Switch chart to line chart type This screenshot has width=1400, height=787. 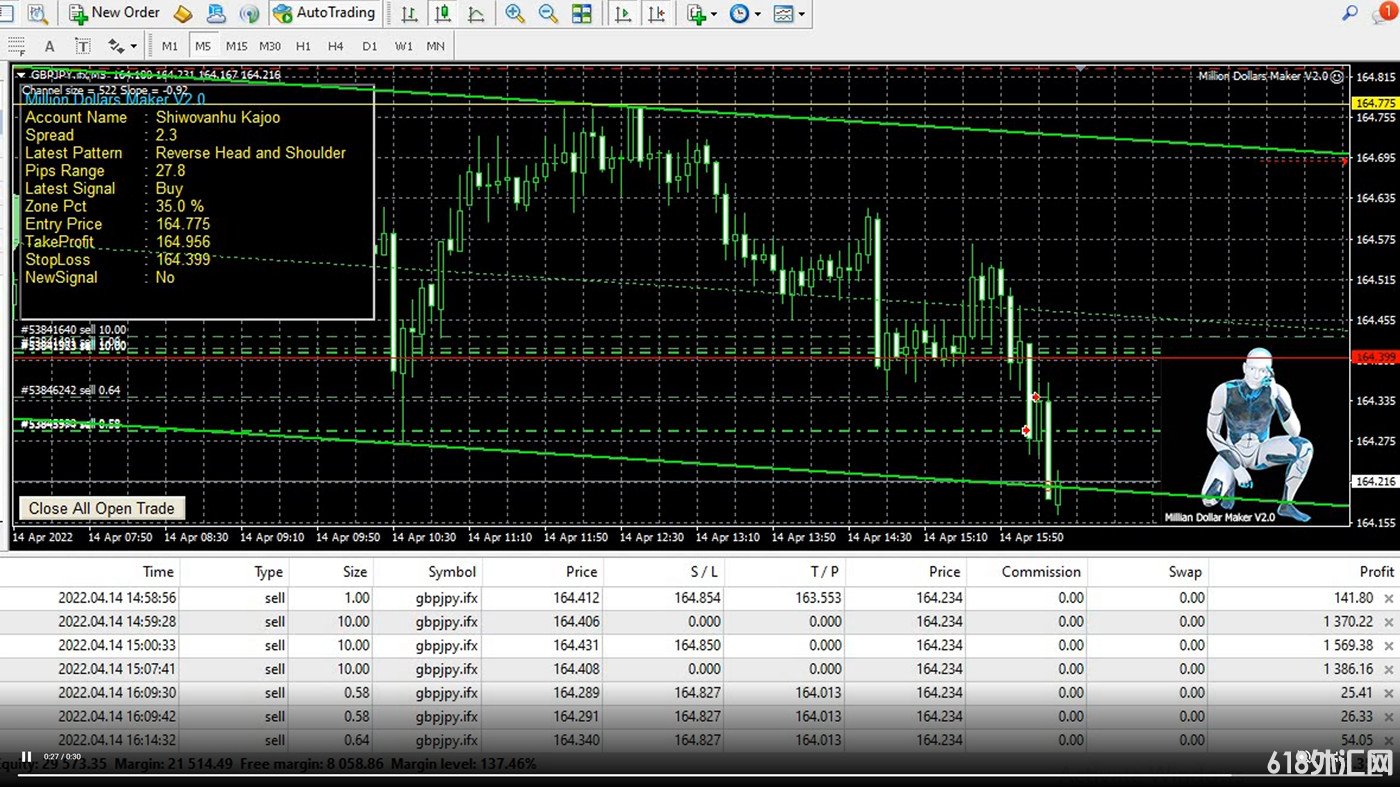(477, 14)
